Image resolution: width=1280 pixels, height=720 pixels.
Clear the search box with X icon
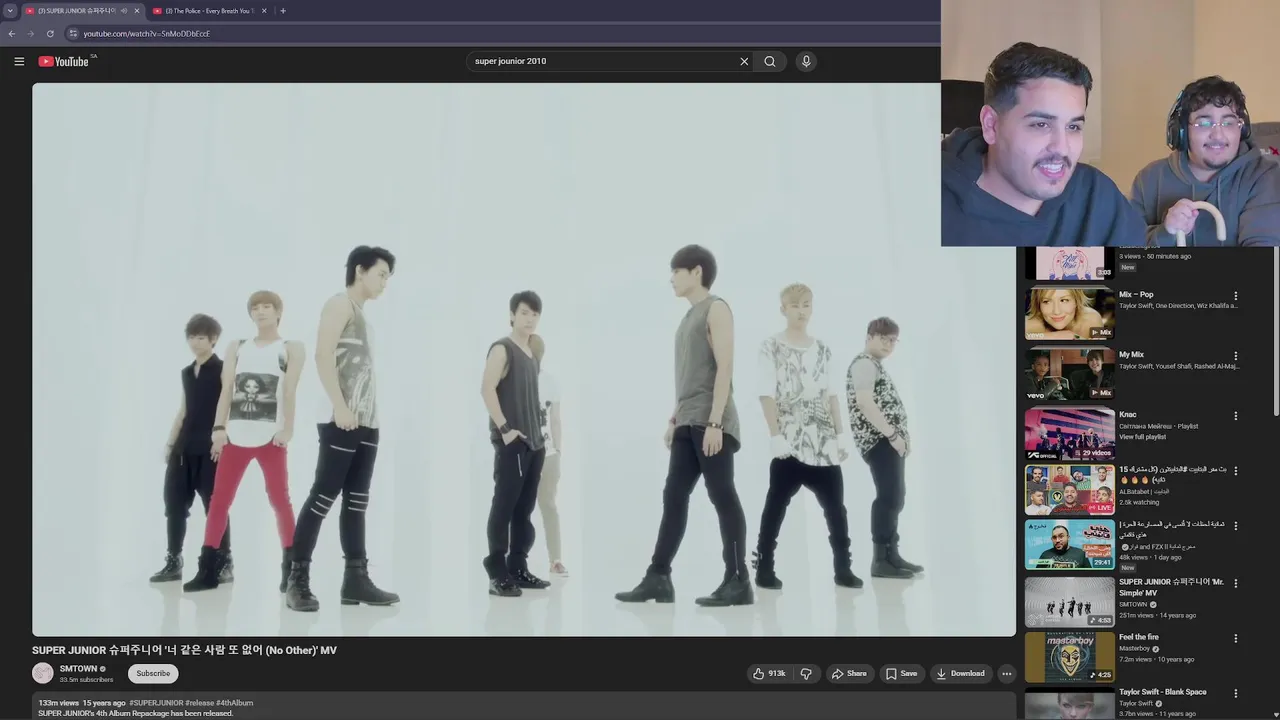[x=744, y=61]
